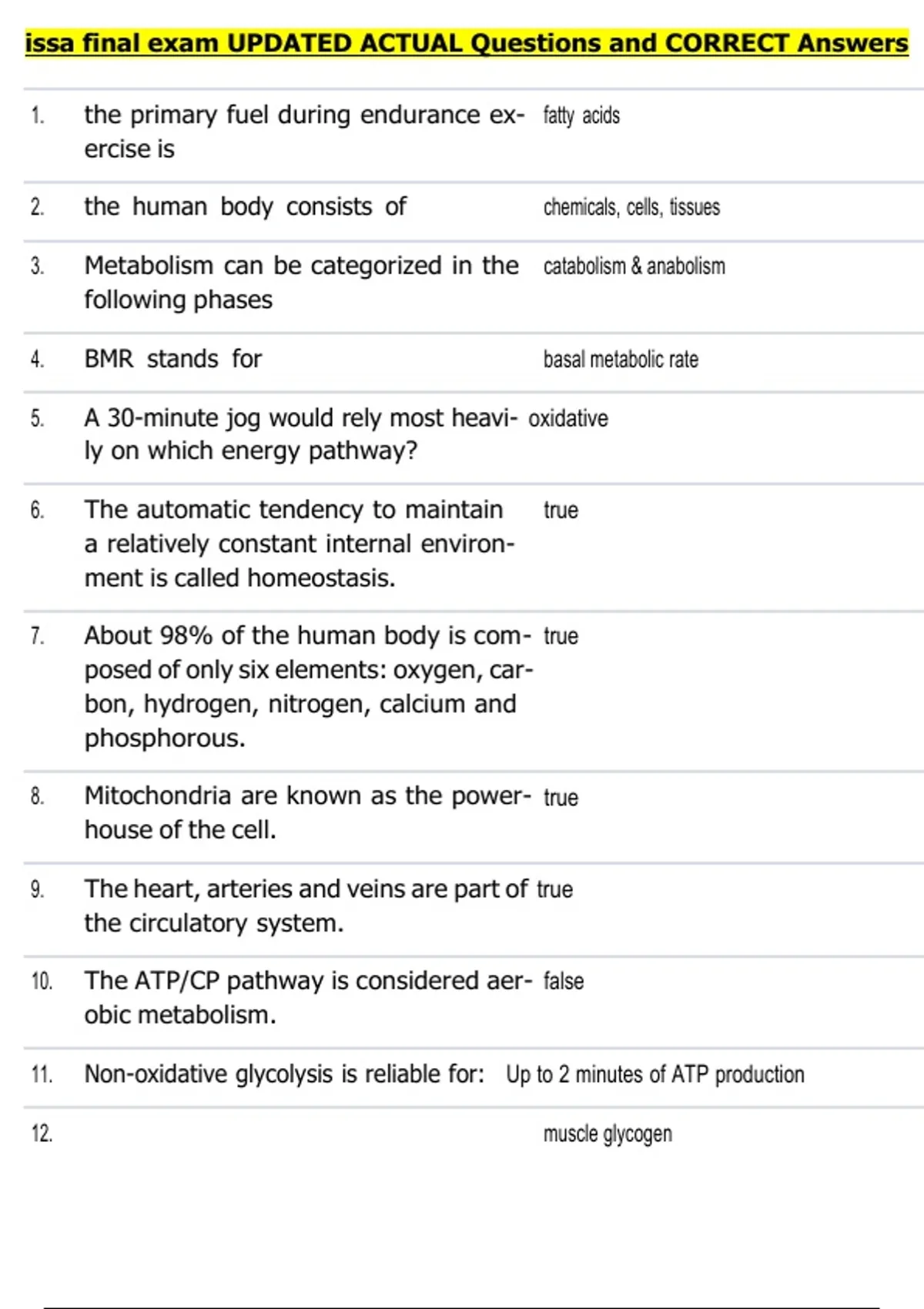Select the question 'the human body consists of'
The width and height of the screenshot is (924, 1309).
[245, 206]
